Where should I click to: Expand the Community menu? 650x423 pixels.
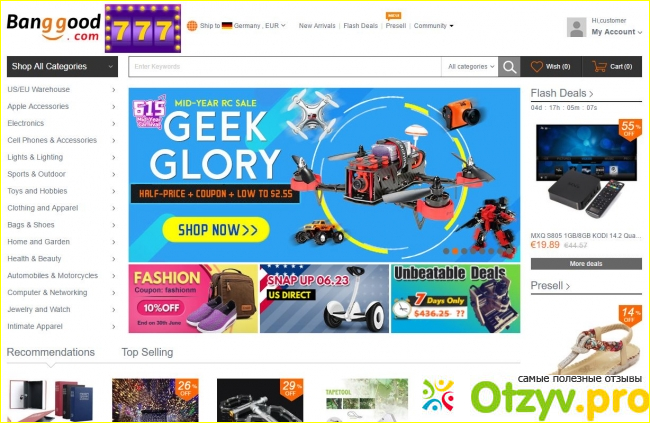pyautogui.click(x=434, y=26)
